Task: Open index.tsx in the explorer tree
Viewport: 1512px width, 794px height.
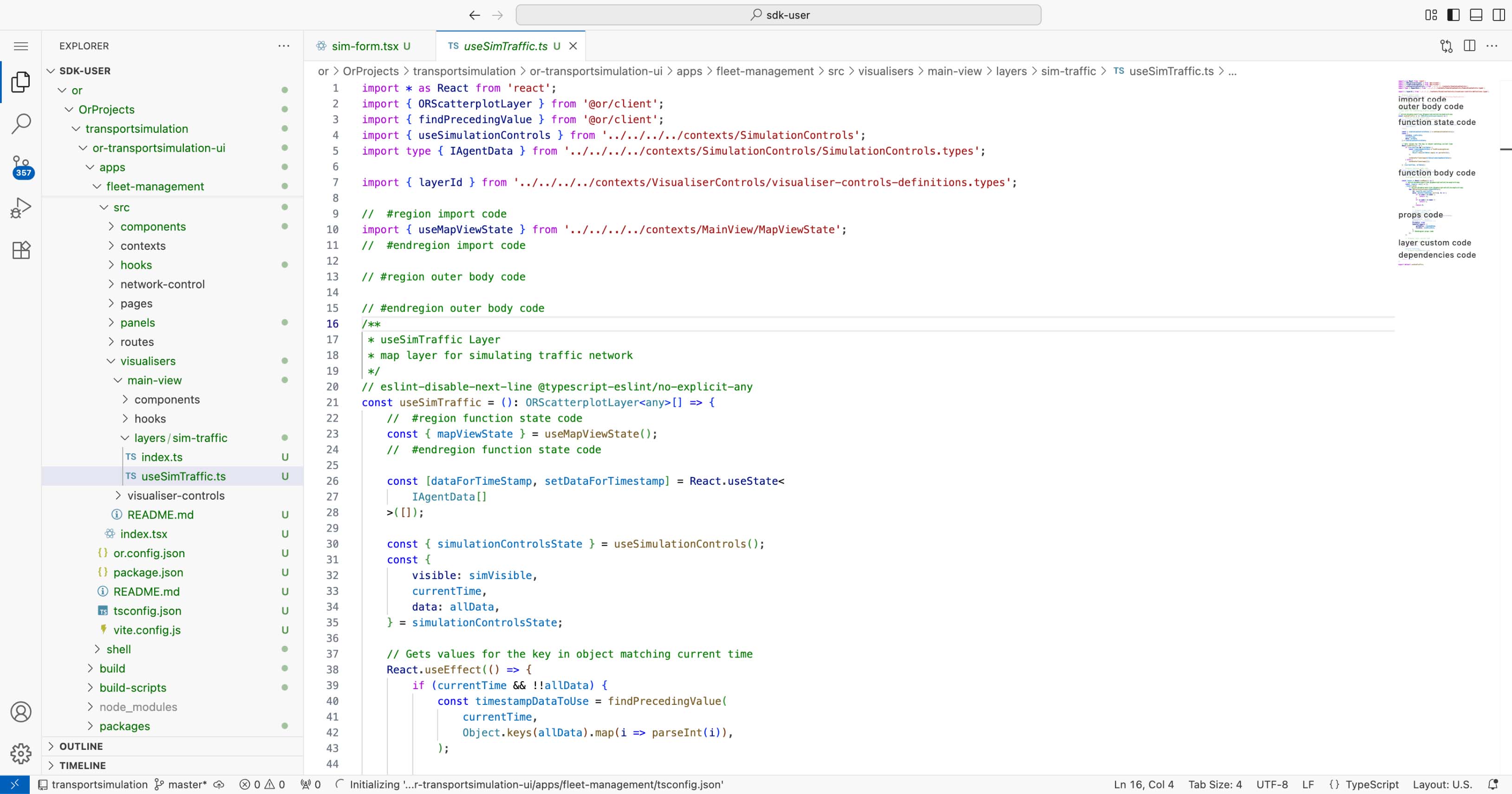Action: (x=173, y=534)
